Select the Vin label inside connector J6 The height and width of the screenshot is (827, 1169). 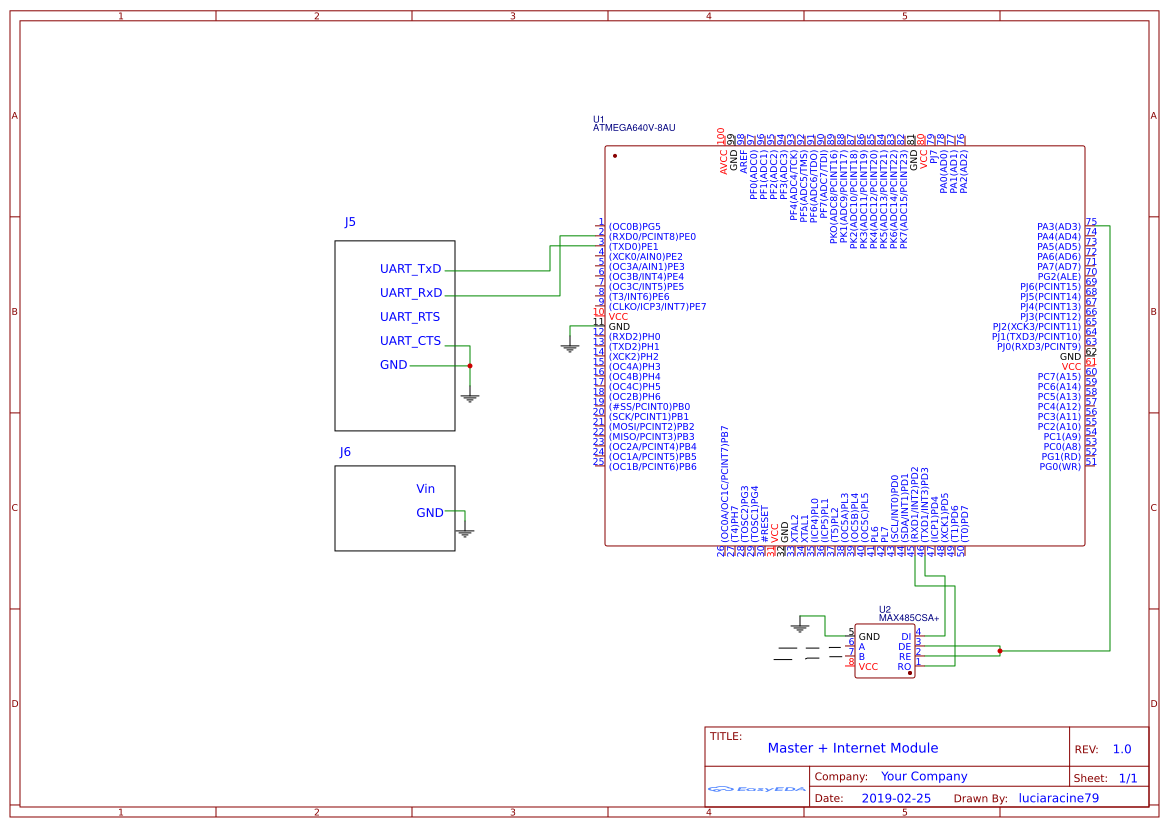[x=425, y=488]
